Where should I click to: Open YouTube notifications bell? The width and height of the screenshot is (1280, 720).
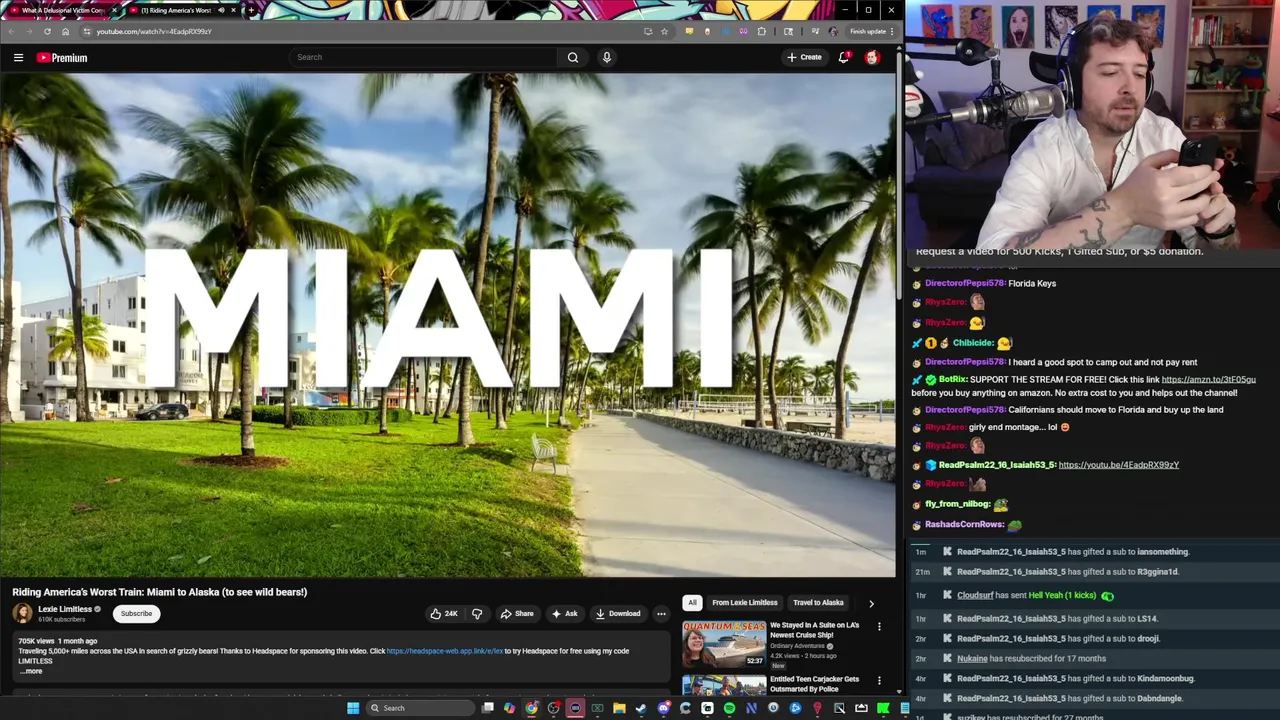pyautogui.click(x=844, y=57)
